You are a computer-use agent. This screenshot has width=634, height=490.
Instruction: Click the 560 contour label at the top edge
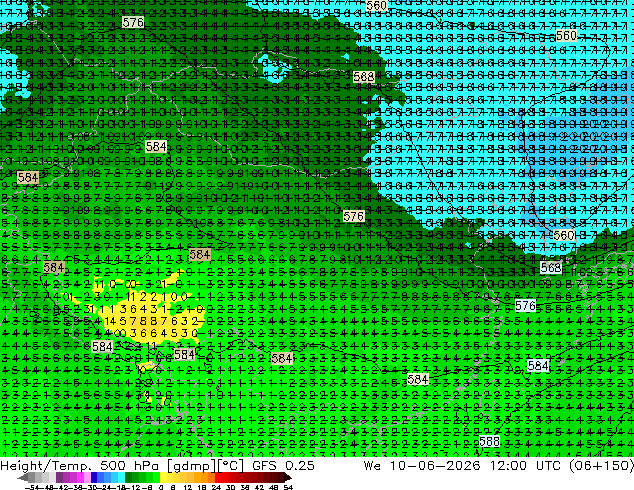[376, 5]
